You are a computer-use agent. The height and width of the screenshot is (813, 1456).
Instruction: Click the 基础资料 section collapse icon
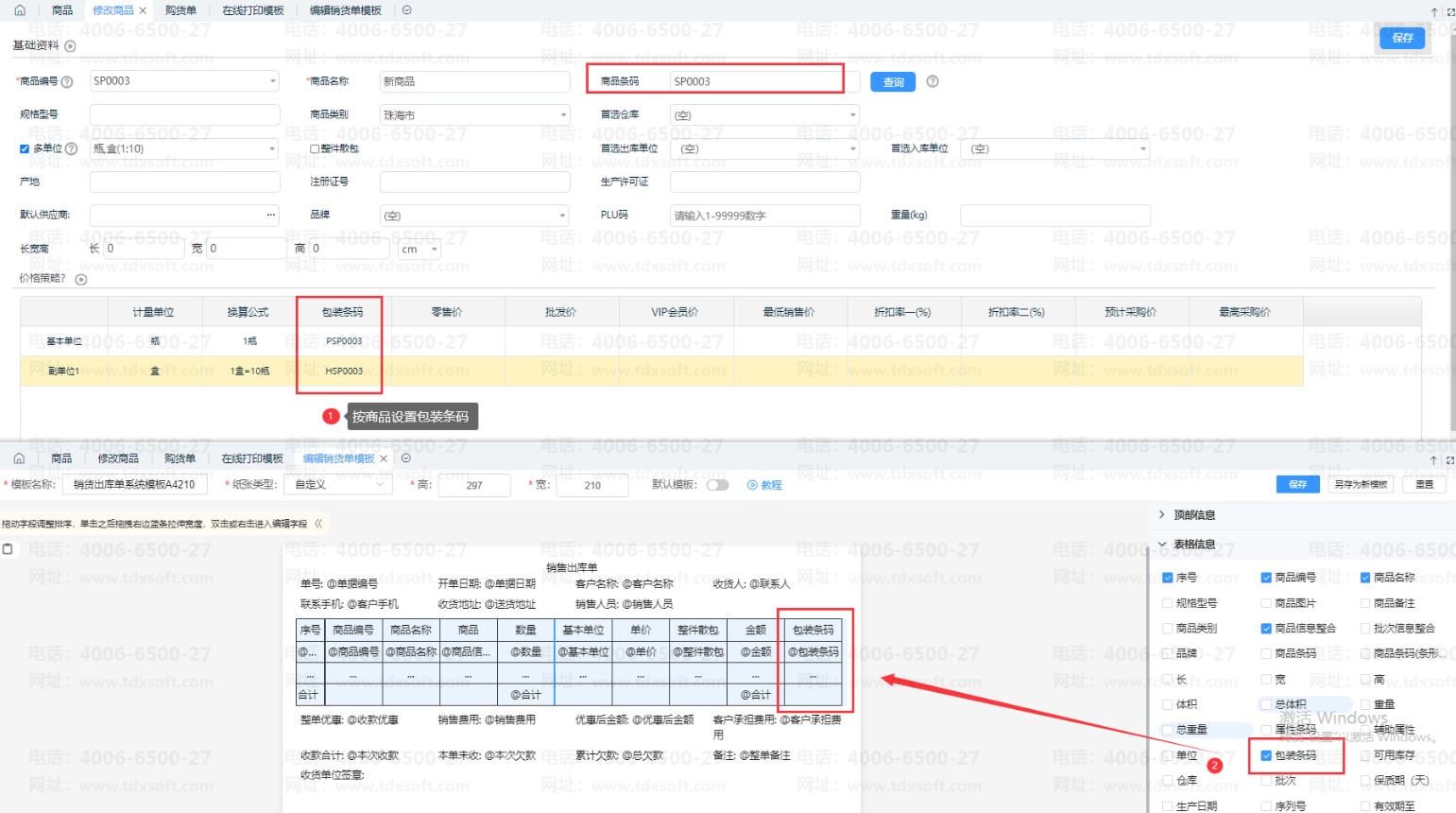pos(70,46)
